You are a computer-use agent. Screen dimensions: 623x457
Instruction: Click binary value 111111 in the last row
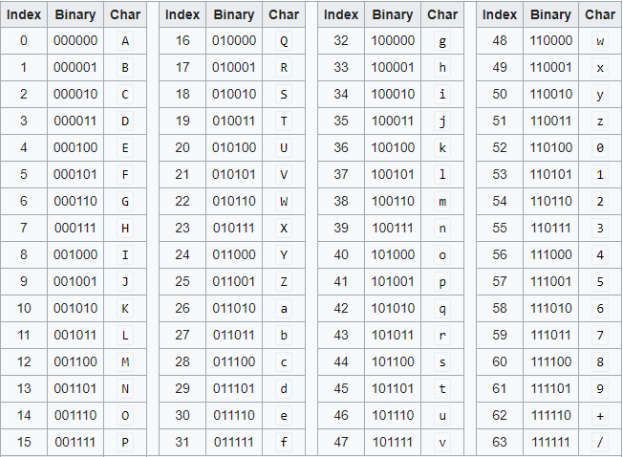tap(551, 441)
